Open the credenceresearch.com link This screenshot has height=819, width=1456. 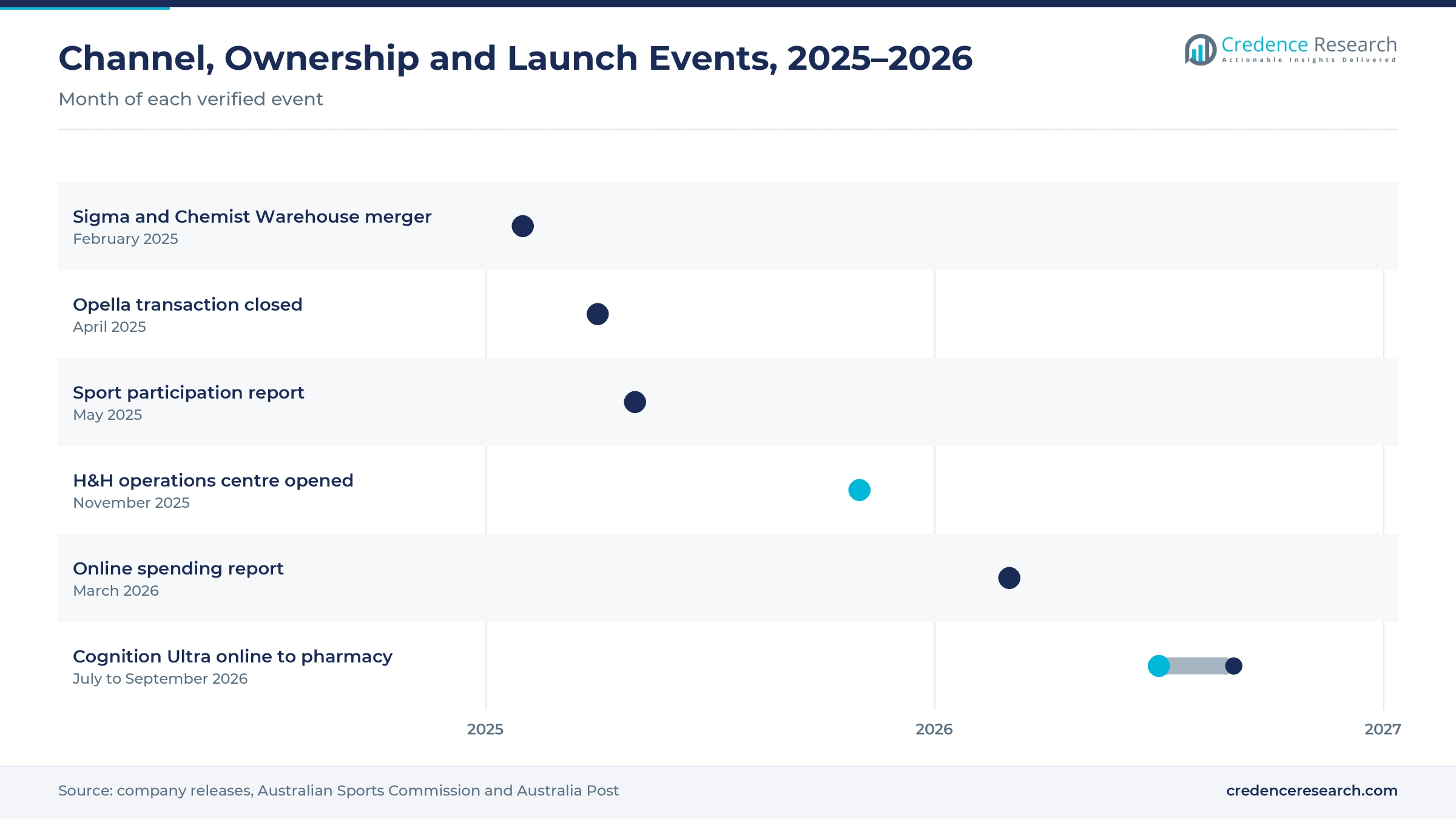point(1312,790)
